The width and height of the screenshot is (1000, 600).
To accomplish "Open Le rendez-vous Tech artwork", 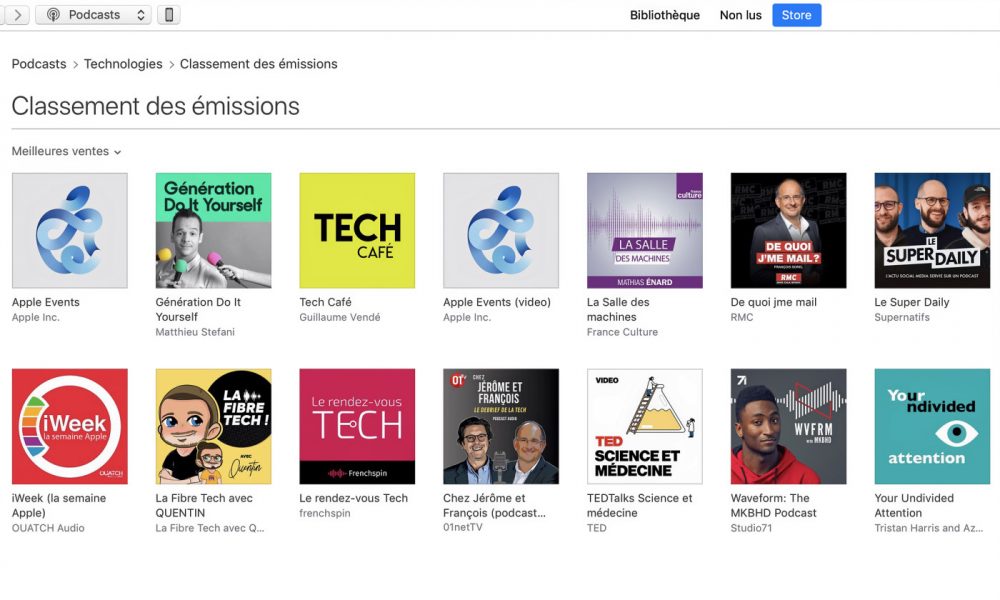I will (357, 426).
